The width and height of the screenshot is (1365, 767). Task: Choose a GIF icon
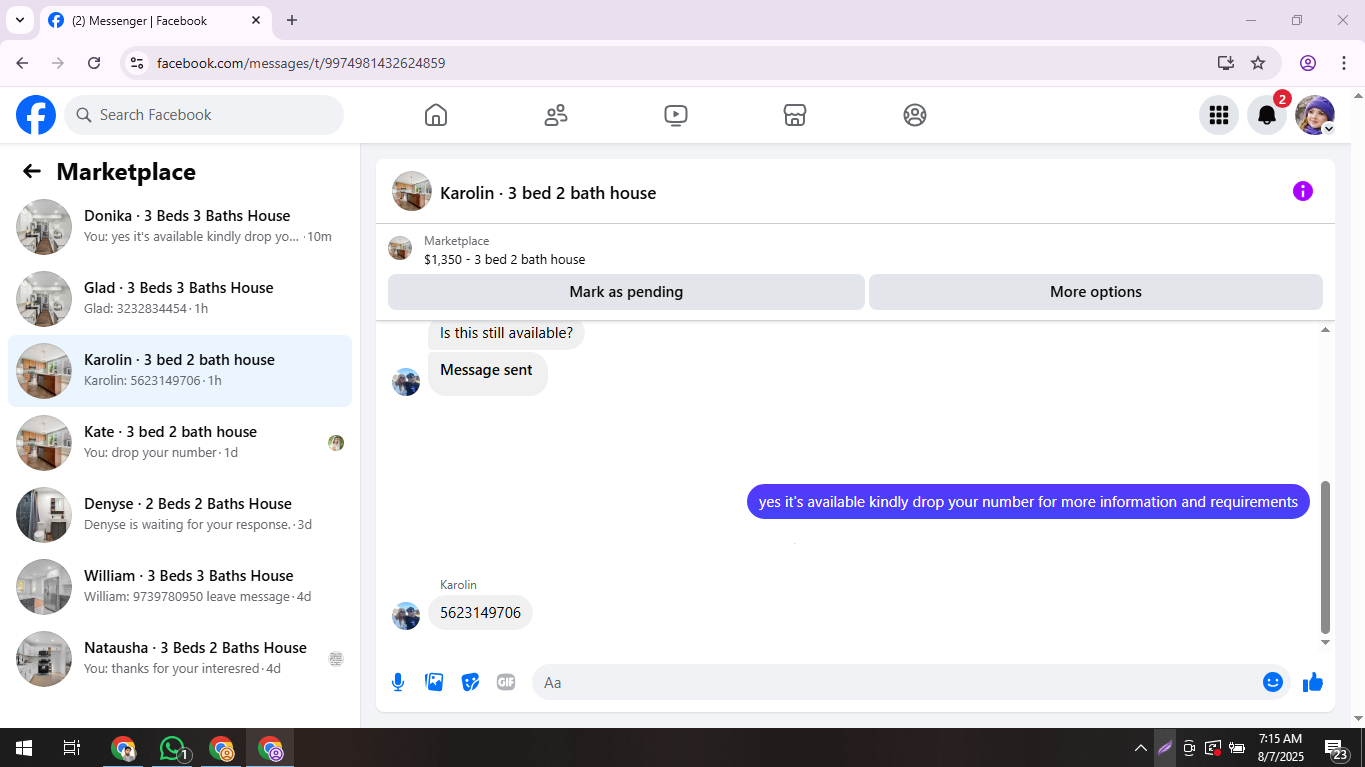506,682
